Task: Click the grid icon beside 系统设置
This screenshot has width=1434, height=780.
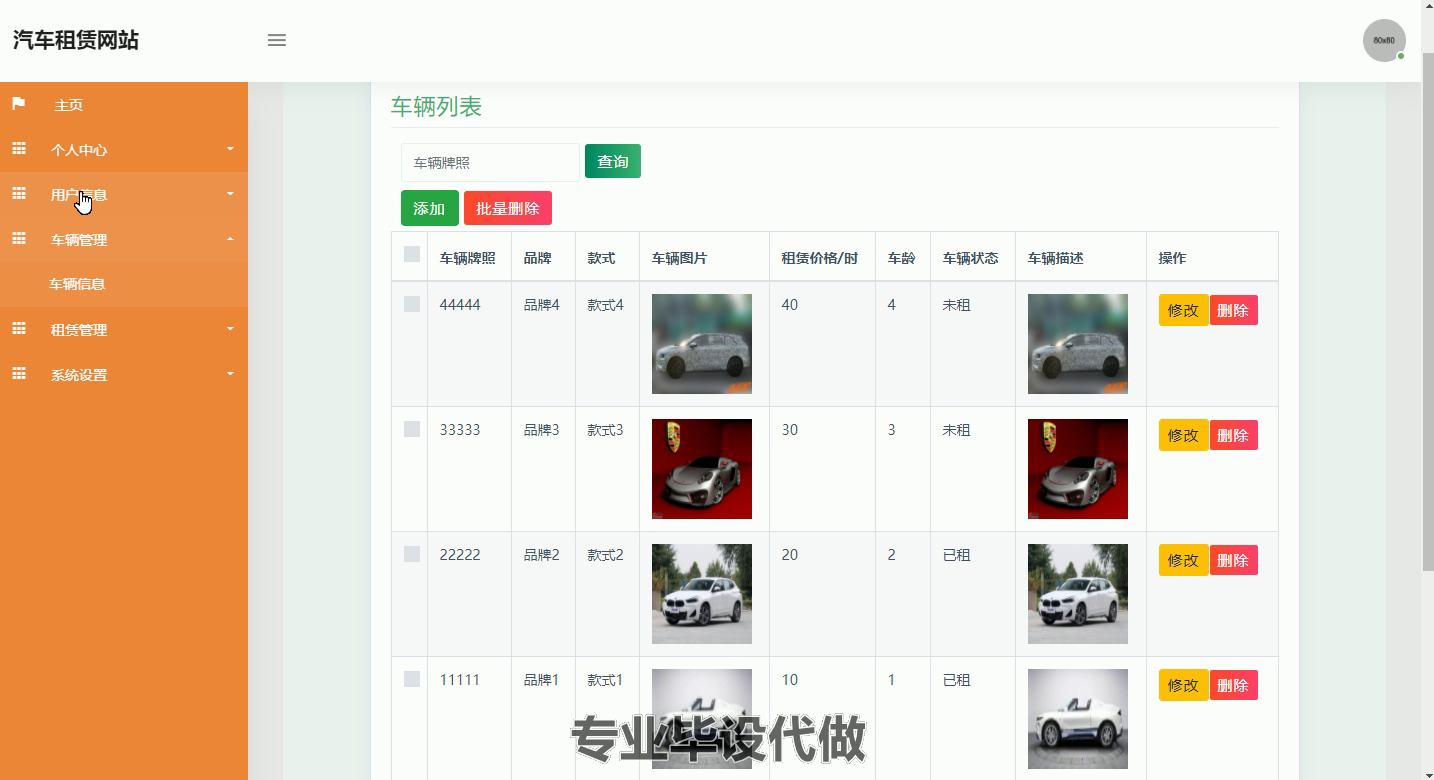Action: [19, 374]
